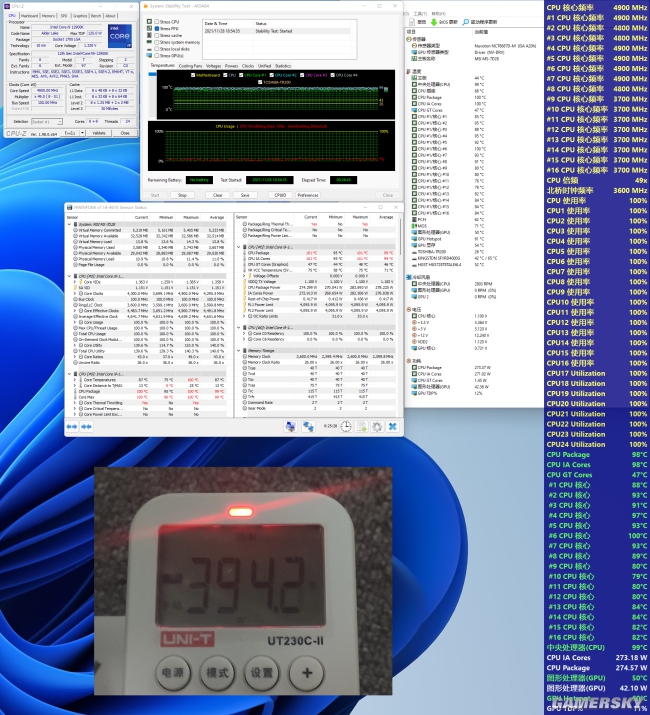Screen dimensions: 650x715
Task: Click the HWiNFO clock reset timer icon
Action: point(346,426)
